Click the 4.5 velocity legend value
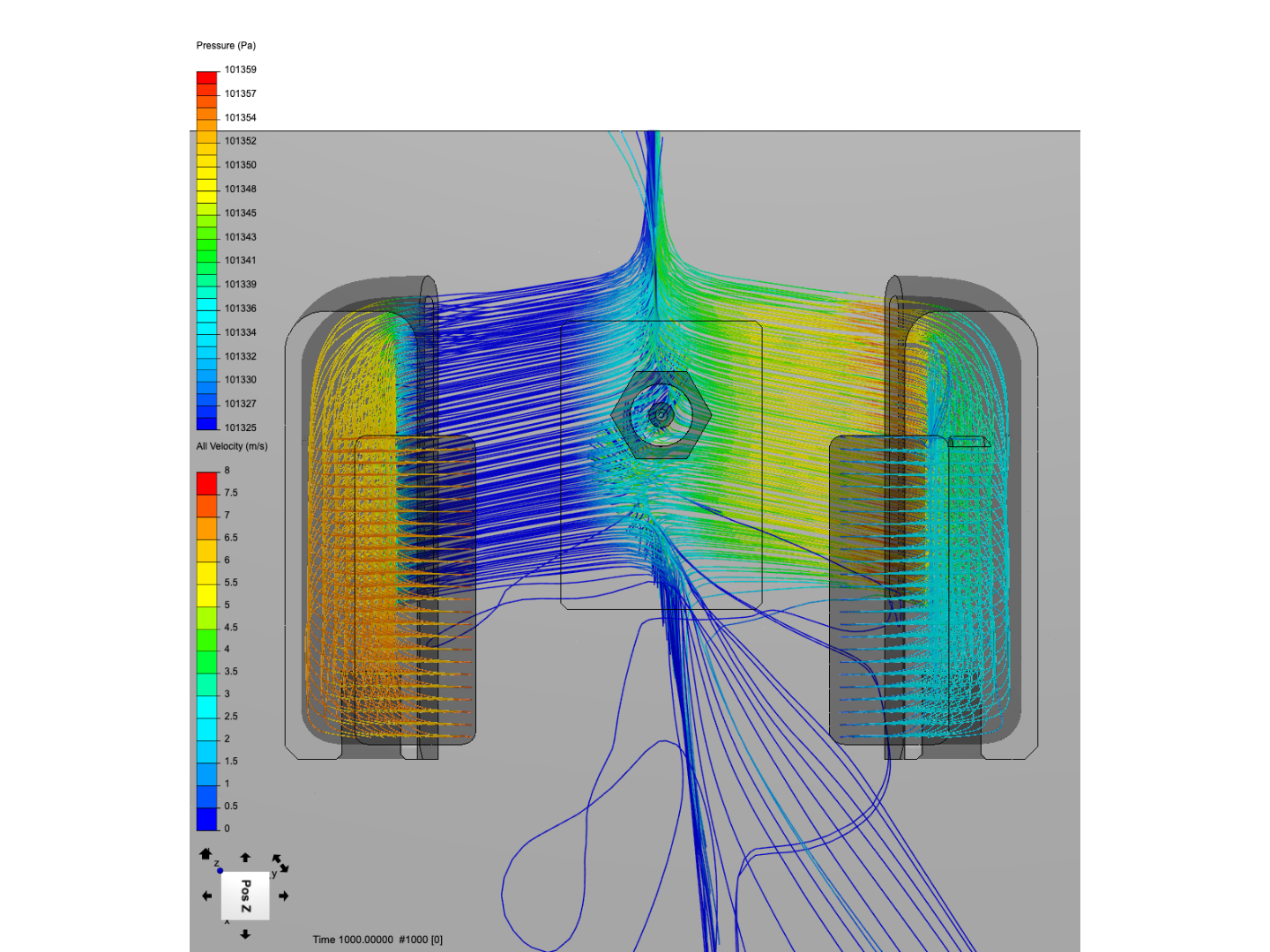The height and width of the screenshot is (952, 1270). 230,628
